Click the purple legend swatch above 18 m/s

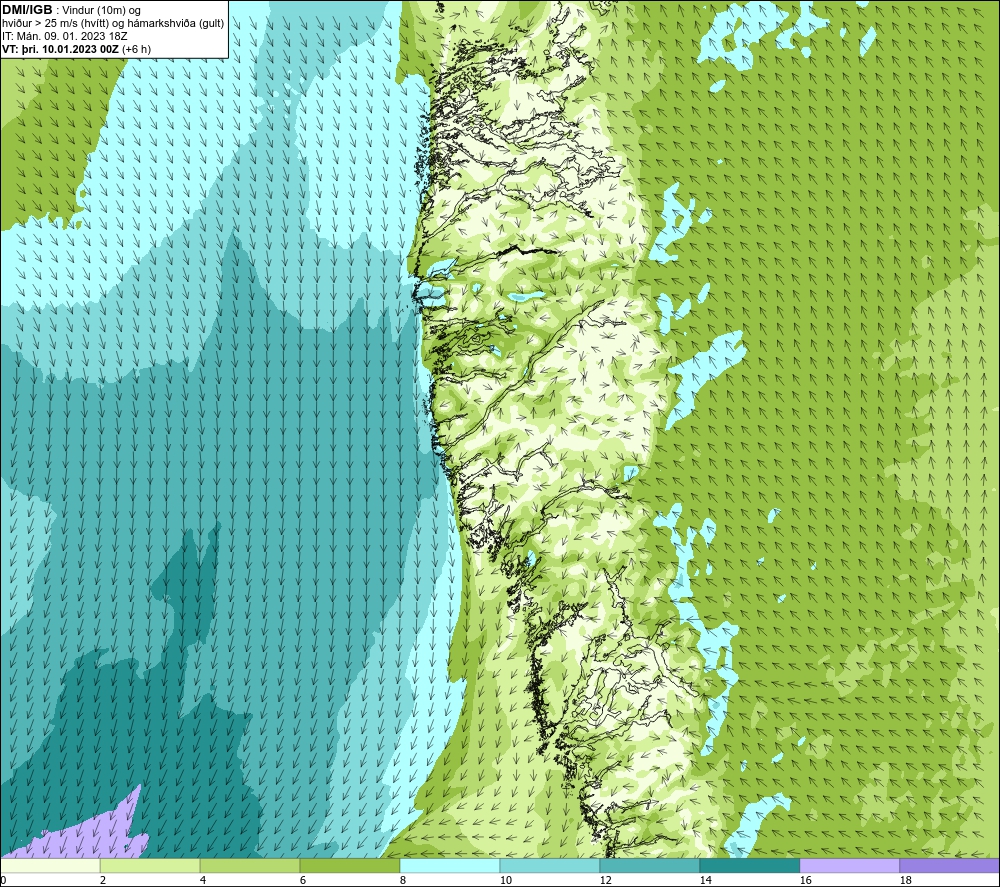949,865
